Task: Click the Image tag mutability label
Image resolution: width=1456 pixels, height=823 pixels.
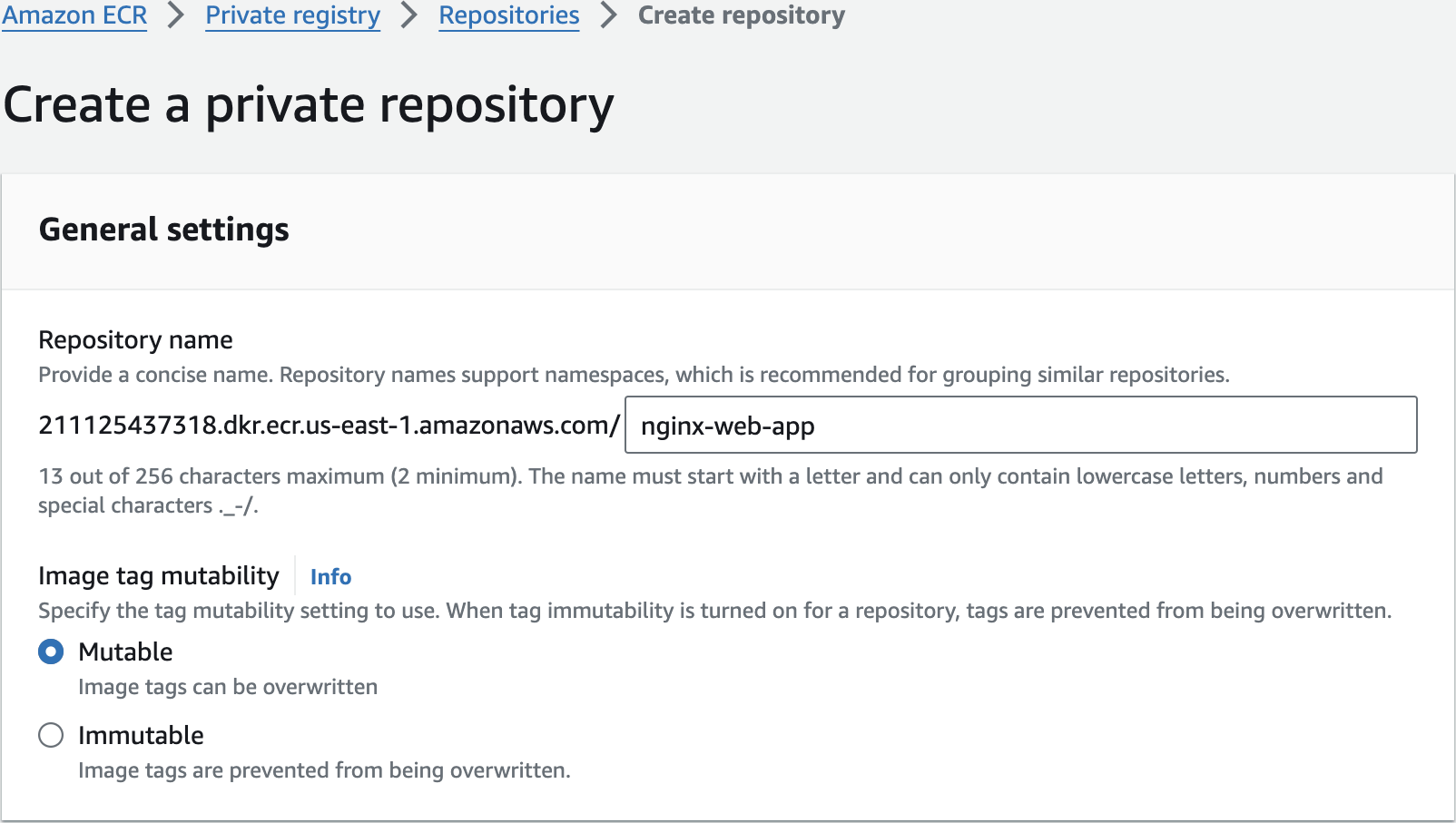Action: 159,576
